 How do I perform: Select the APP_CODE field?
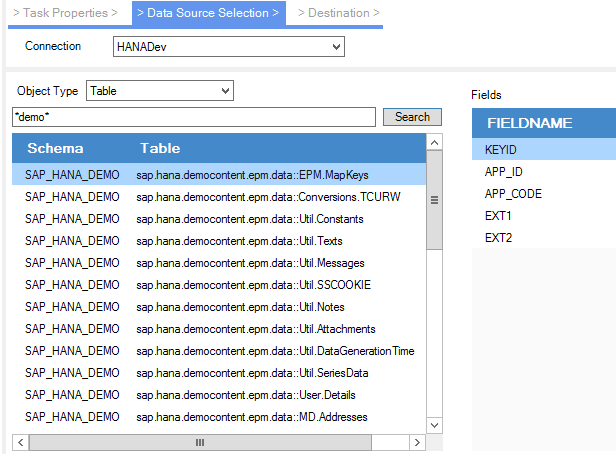click(x=544, y=194)
